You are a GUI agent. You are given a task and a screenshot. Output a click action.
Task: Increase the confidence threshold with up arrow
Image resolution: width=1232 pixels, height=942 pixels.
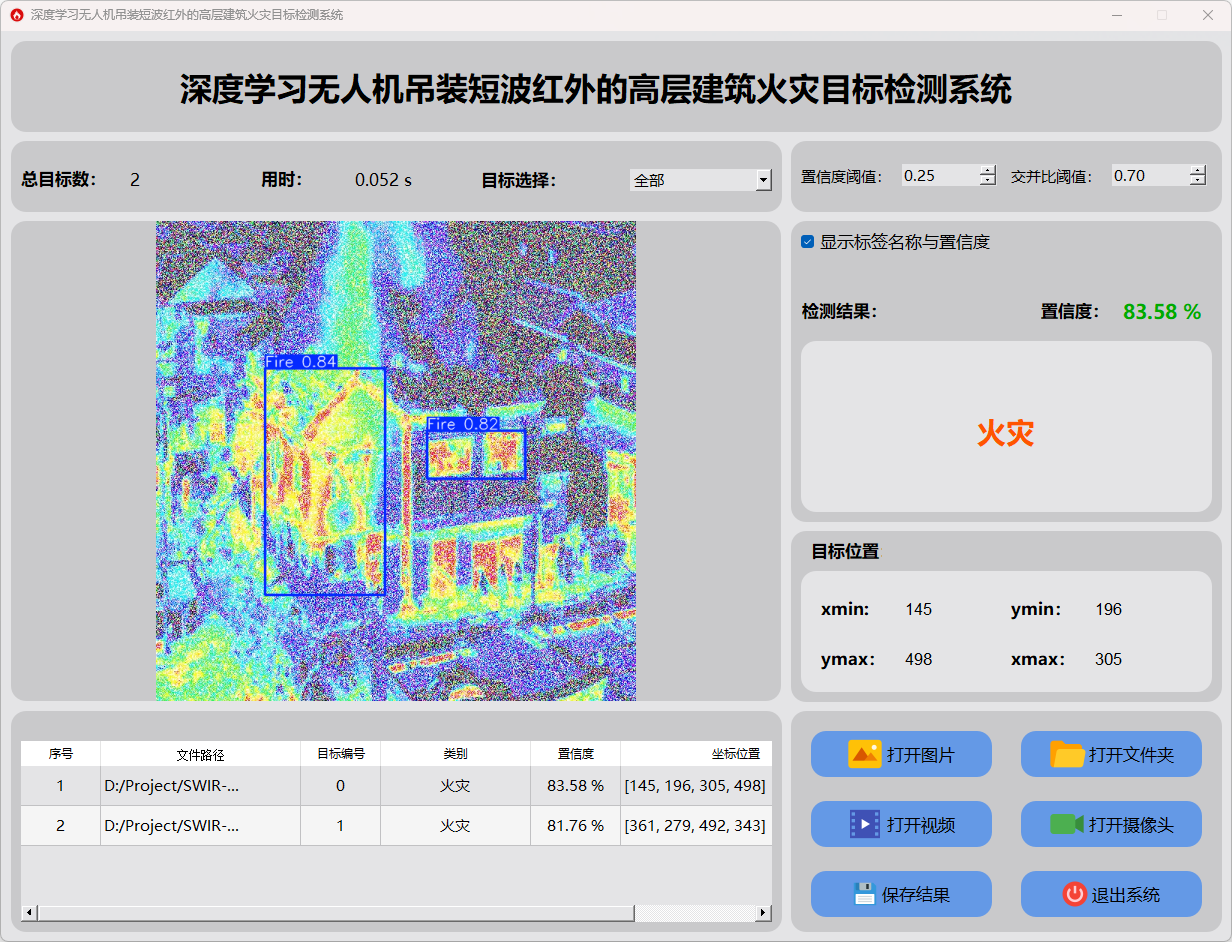[x=988, y=170]
